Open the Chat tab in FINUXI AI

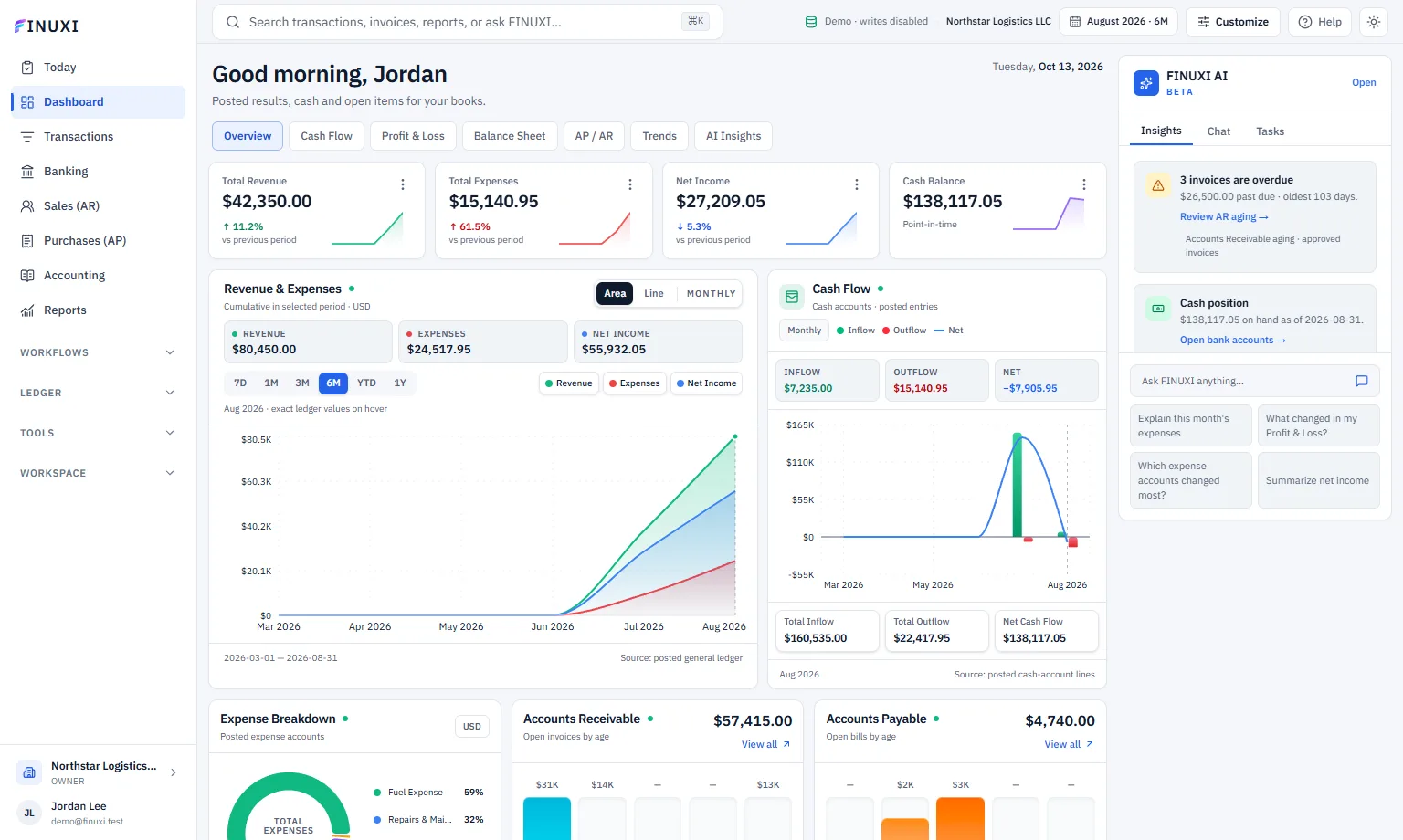[x=1218, y=131]
